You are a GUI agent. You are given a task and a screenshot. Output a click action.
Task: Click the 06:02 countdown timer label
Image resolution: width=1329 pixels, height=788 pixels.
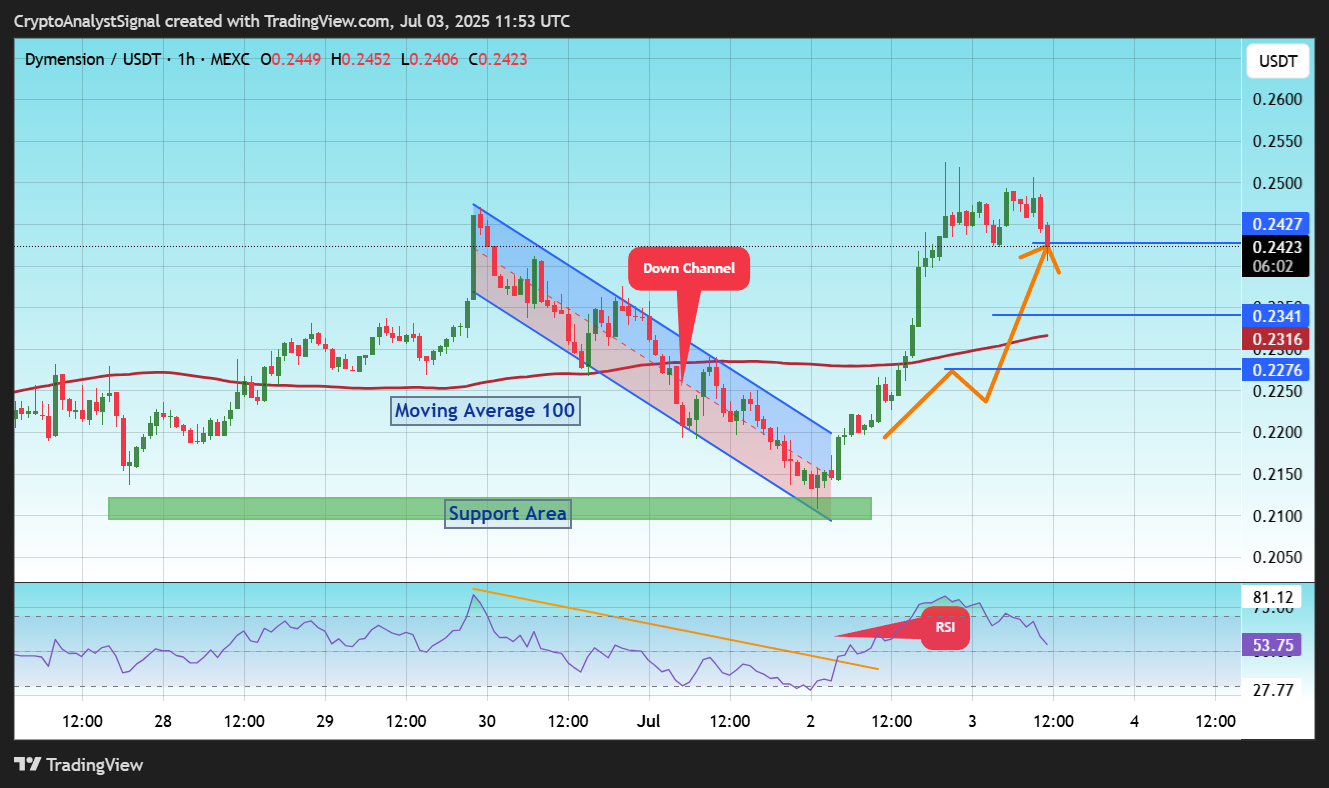pos(1271,266)
